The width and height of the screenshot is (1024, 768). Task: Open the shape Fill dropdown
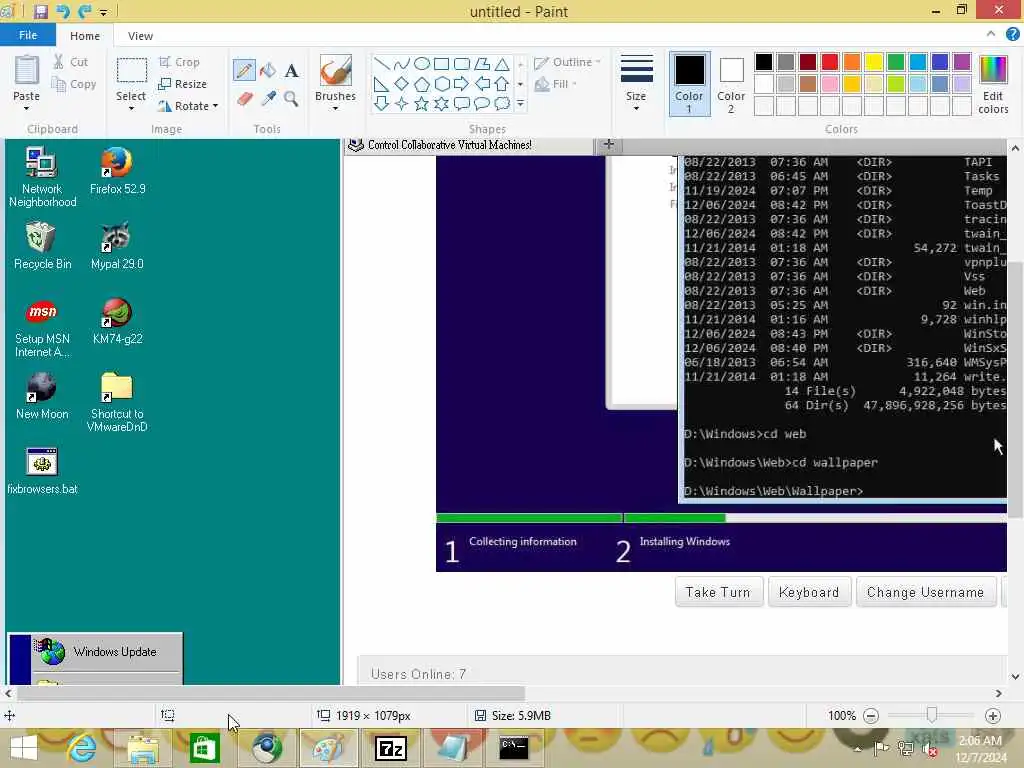pyautogui.click(x=556, y=84)
